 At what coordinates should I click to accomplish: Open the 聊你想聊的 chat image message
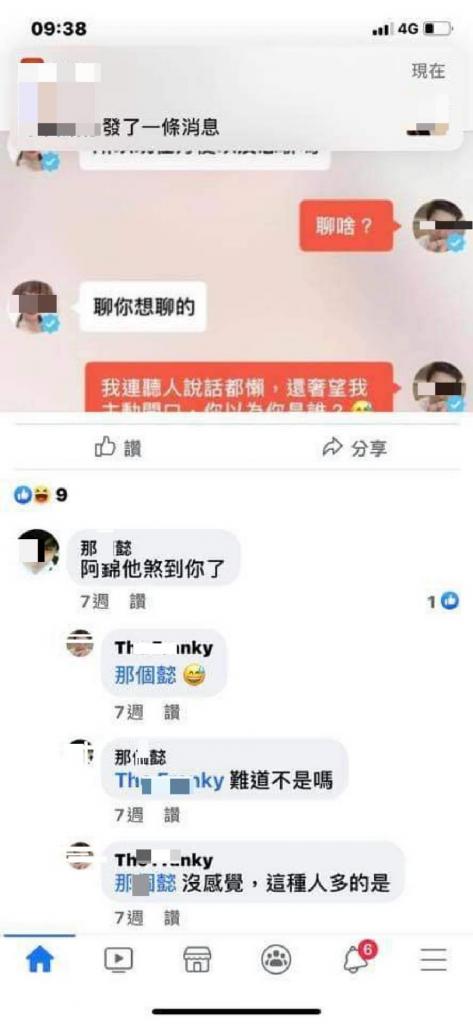[144, 307]
